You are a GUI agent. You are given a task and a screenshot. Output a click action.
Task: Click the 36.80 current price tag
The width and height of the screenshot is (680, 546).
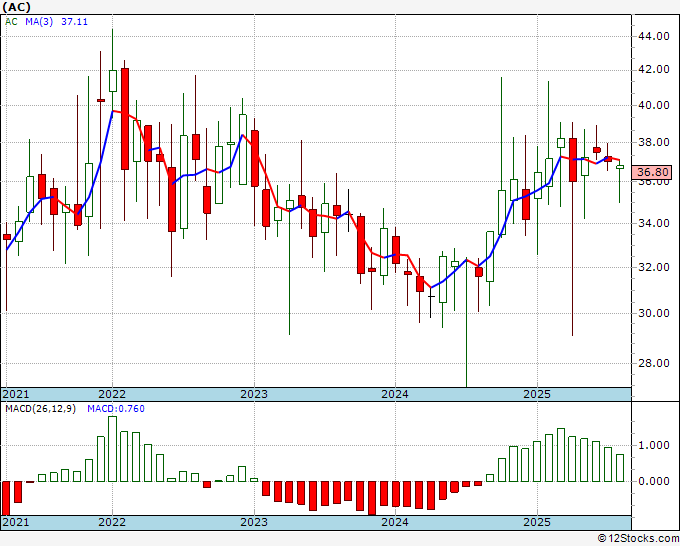click(x=653, y=172)
